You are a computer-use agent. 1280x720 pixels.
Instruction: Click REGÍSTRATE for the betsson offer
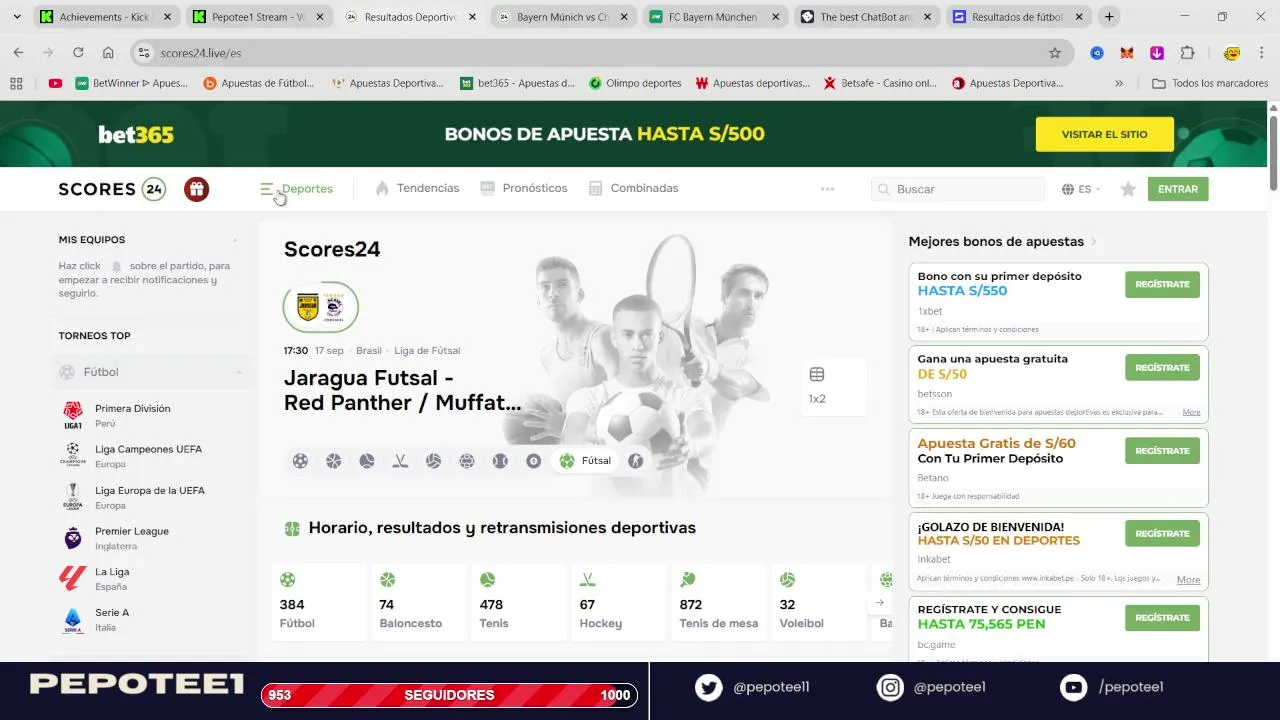pos(1162,367)
